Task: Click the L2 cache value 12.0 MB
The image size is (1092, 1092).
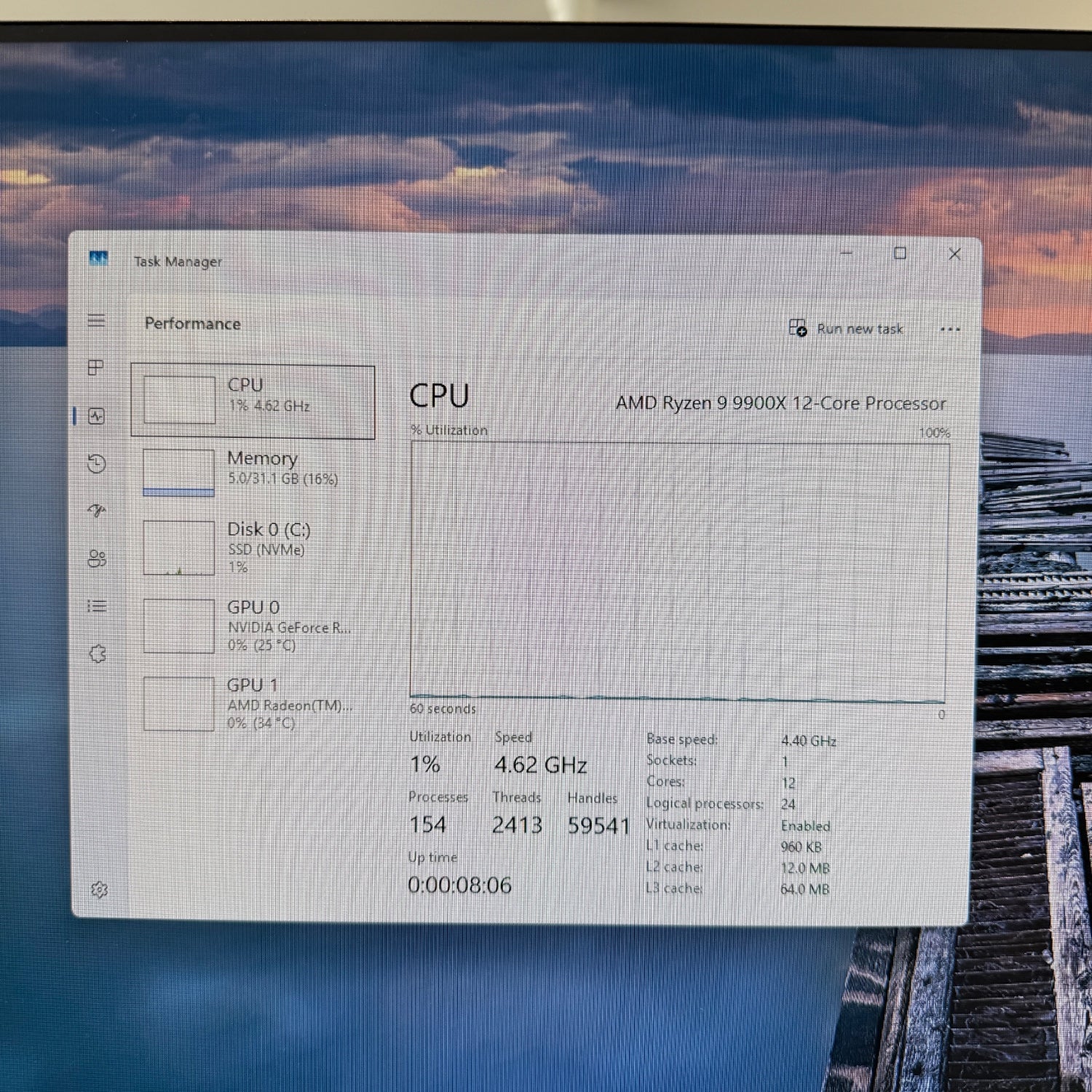Action: [x=805, y=869]
